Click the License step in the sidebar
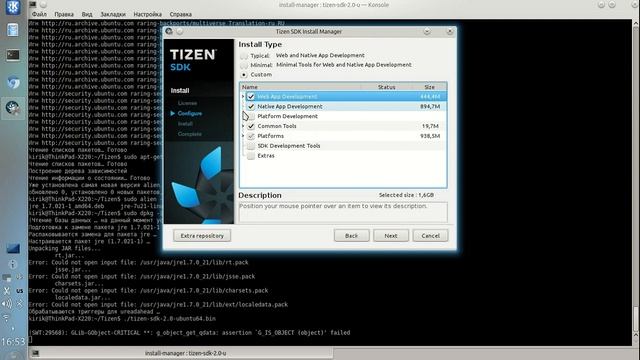This screenshot has width=640, height=360. 187,103
